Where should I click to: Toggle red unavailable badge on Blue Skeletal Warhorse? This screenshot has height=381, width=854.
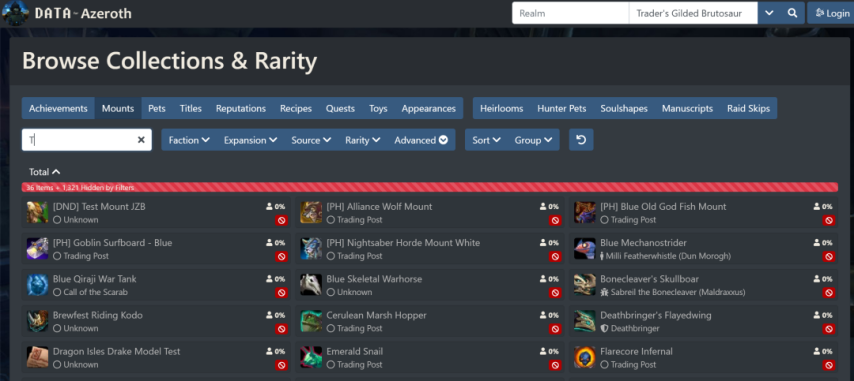pyautogui.click(x=555, y=293)
